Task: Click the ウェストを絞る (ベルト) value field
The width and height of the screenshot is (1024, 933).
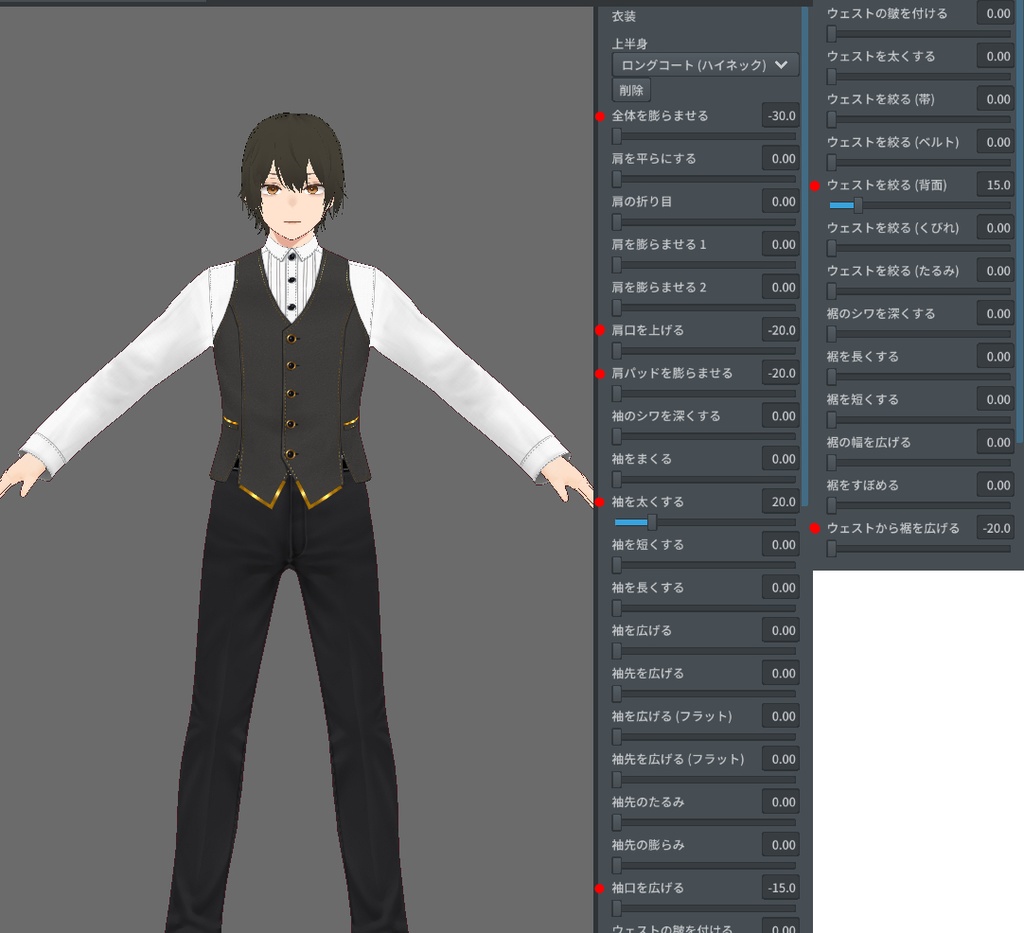Action: [995, 142]
